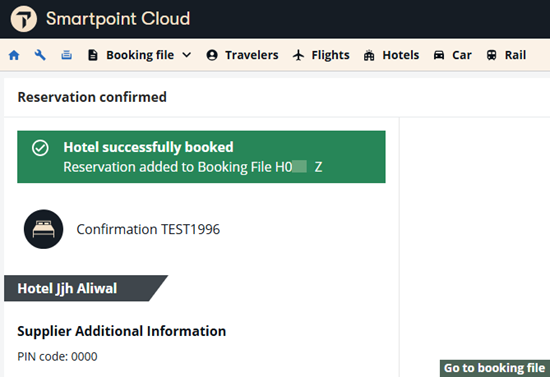Click the Hotels building icon

pos(369,55)
